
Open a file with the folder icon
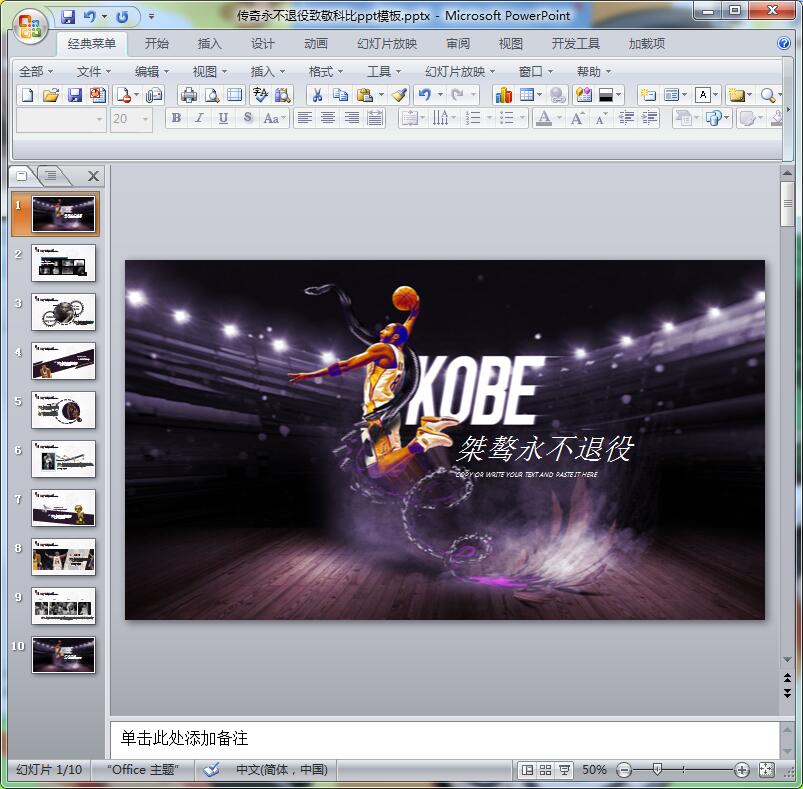[x=51, y=95]
